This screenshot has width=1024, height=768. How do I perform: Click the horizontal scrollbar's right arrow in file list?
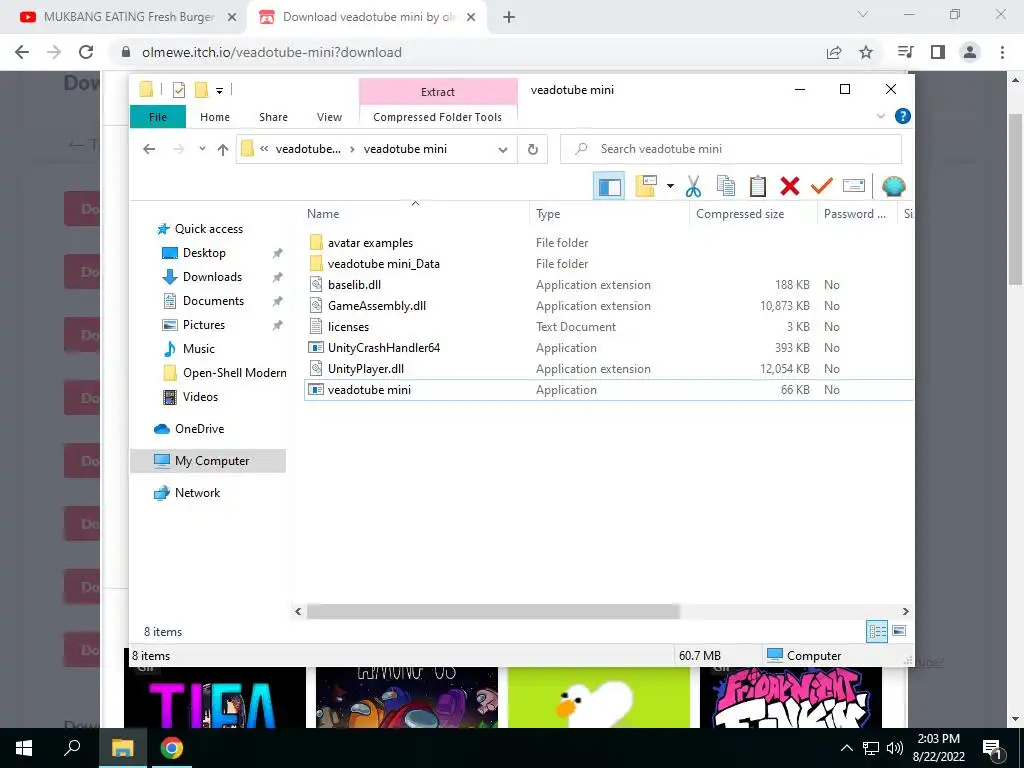[905, 612]
